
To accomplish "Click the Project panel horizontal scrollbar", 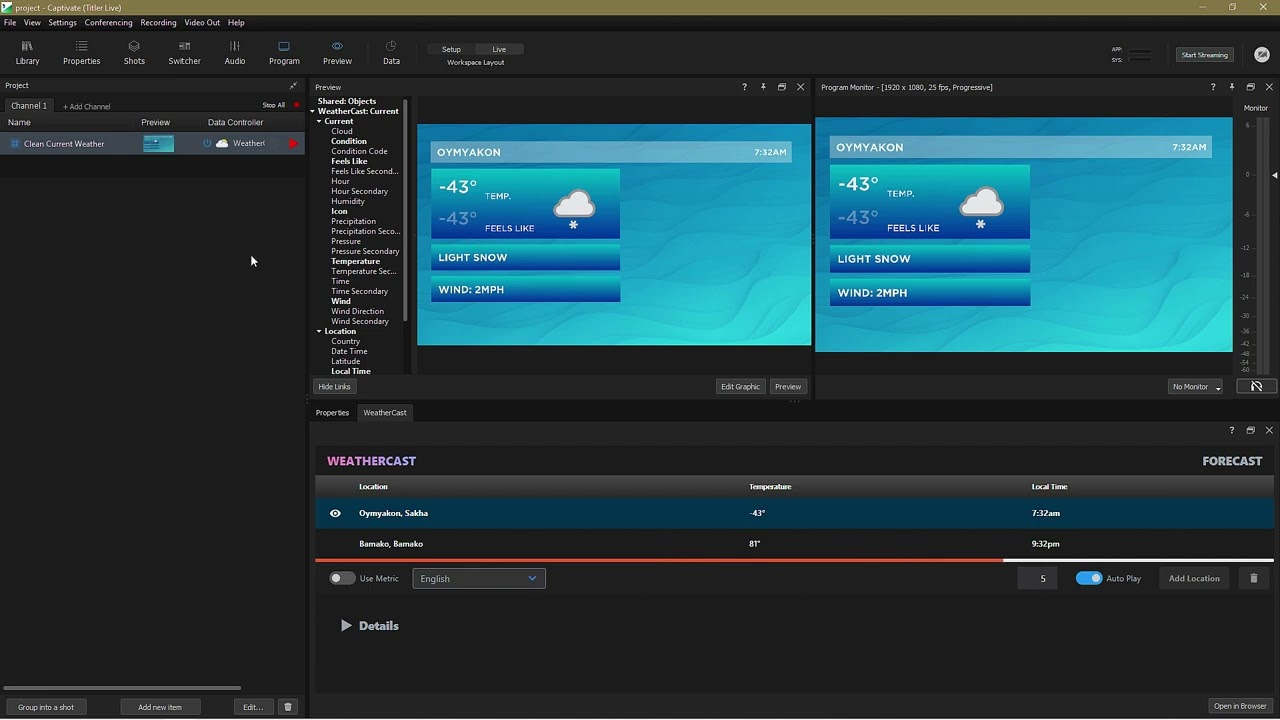I will click(x=122, y=688).
